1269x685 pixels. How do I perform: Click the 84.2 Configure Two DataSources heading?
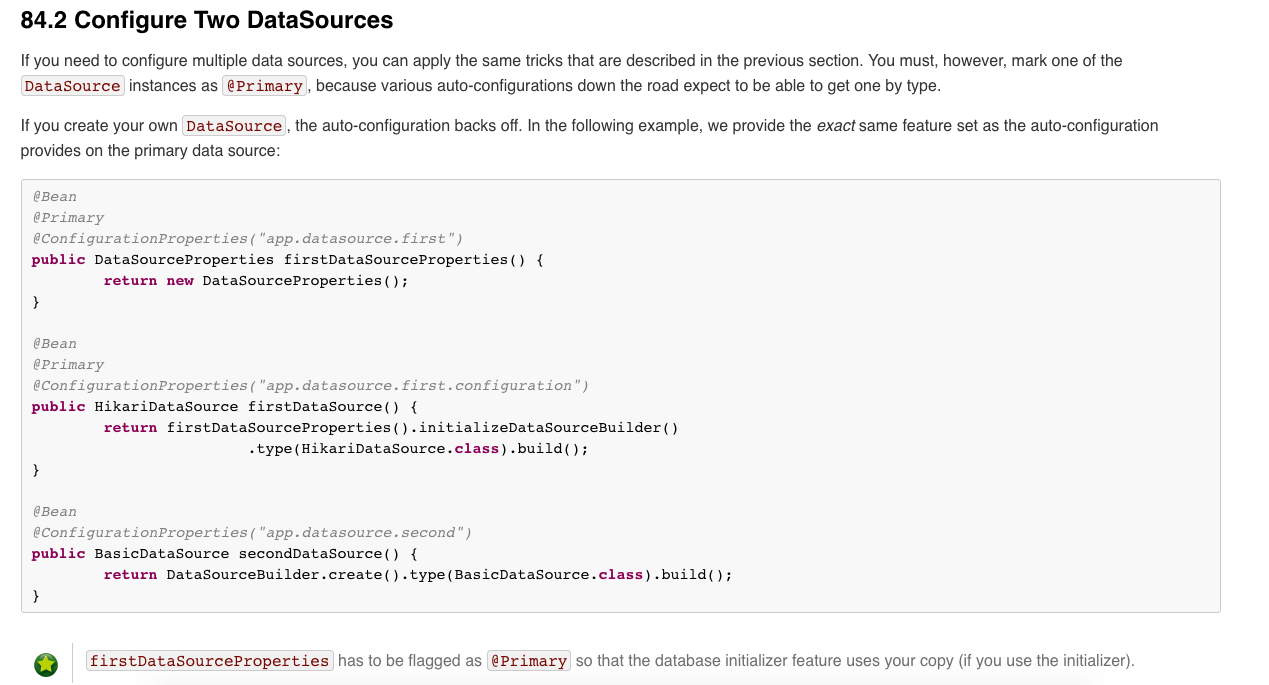point(207,19)
